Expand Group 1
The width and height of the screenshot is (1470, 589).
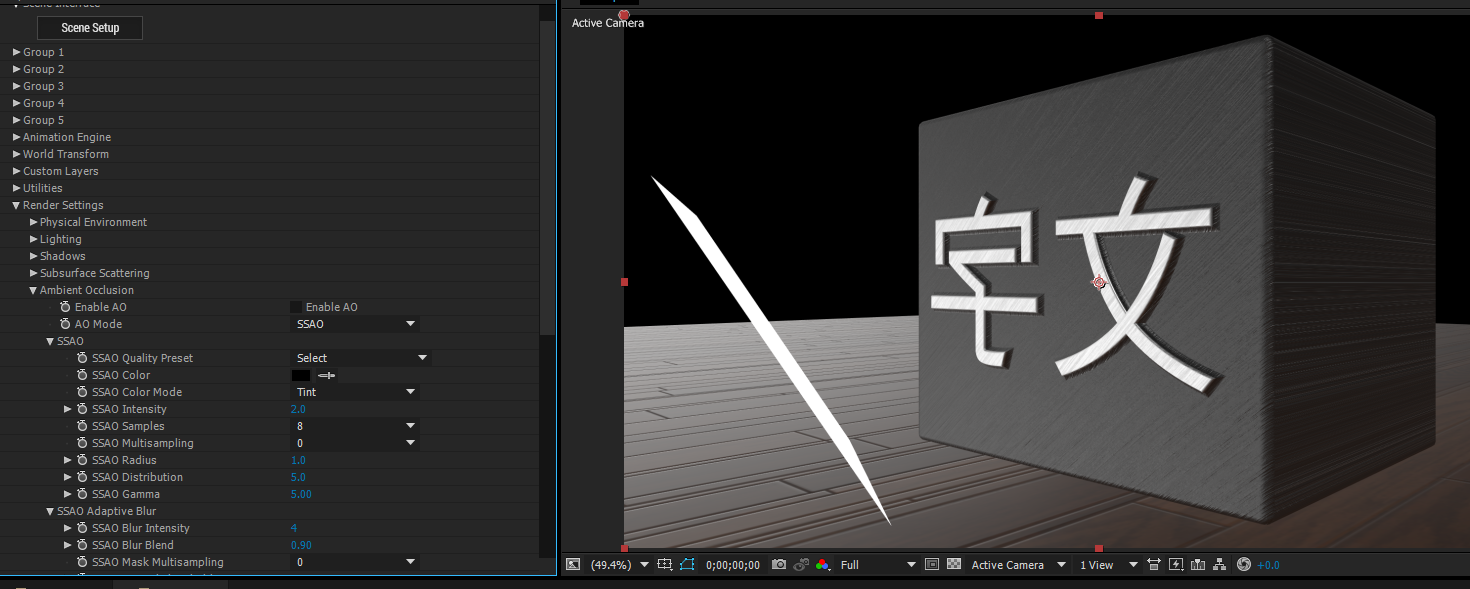click(16, 52)
